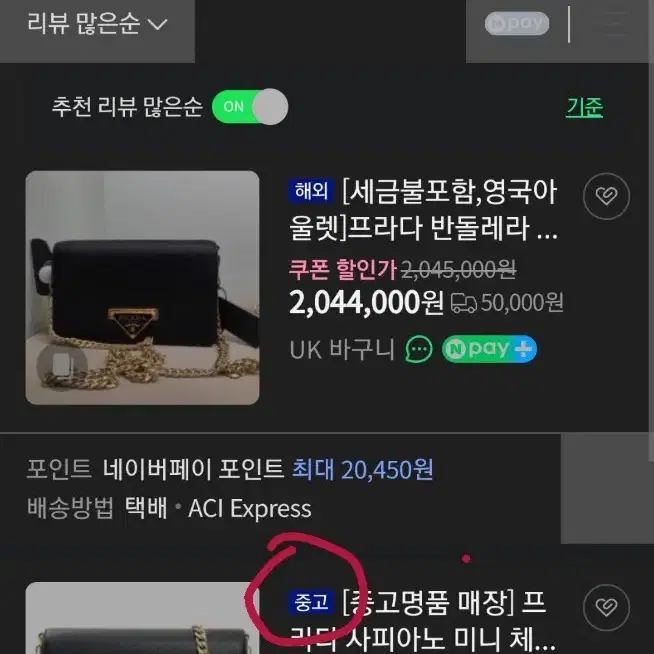This screenshot has width=654, height=654.
Task: Open the list view menu icon
Action: pyautogui.click(x=613, y=24)
